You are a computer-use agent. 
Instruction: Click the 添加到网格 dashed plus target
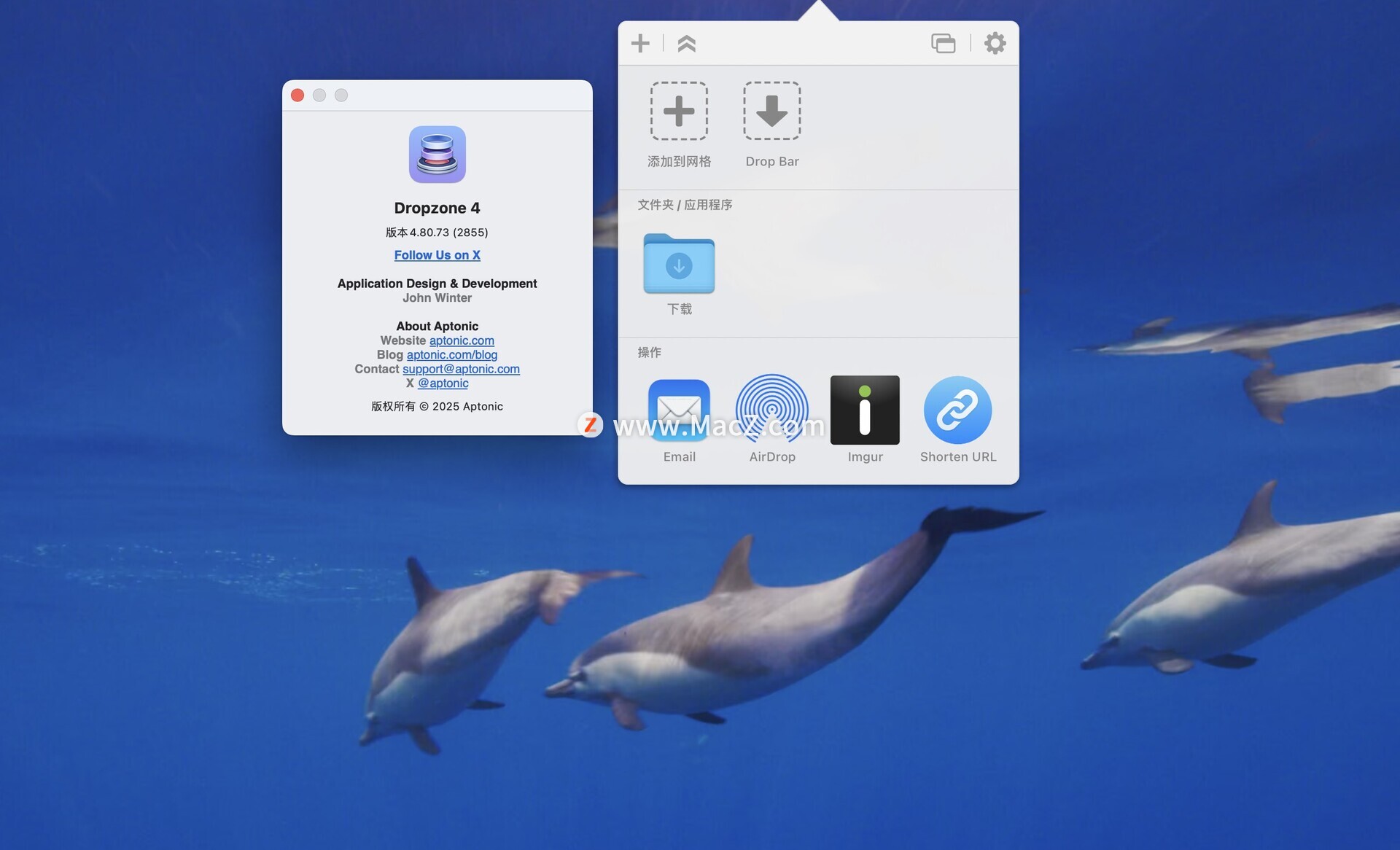click(679, 112)
